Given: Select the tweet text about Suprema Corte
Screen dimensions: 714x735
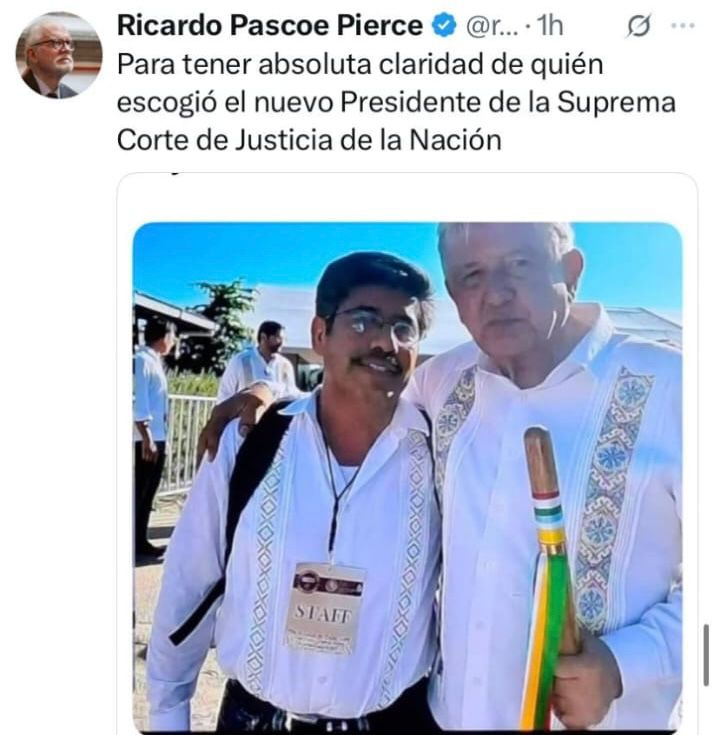Looking at the screenshot, I should tap(396, 102).
